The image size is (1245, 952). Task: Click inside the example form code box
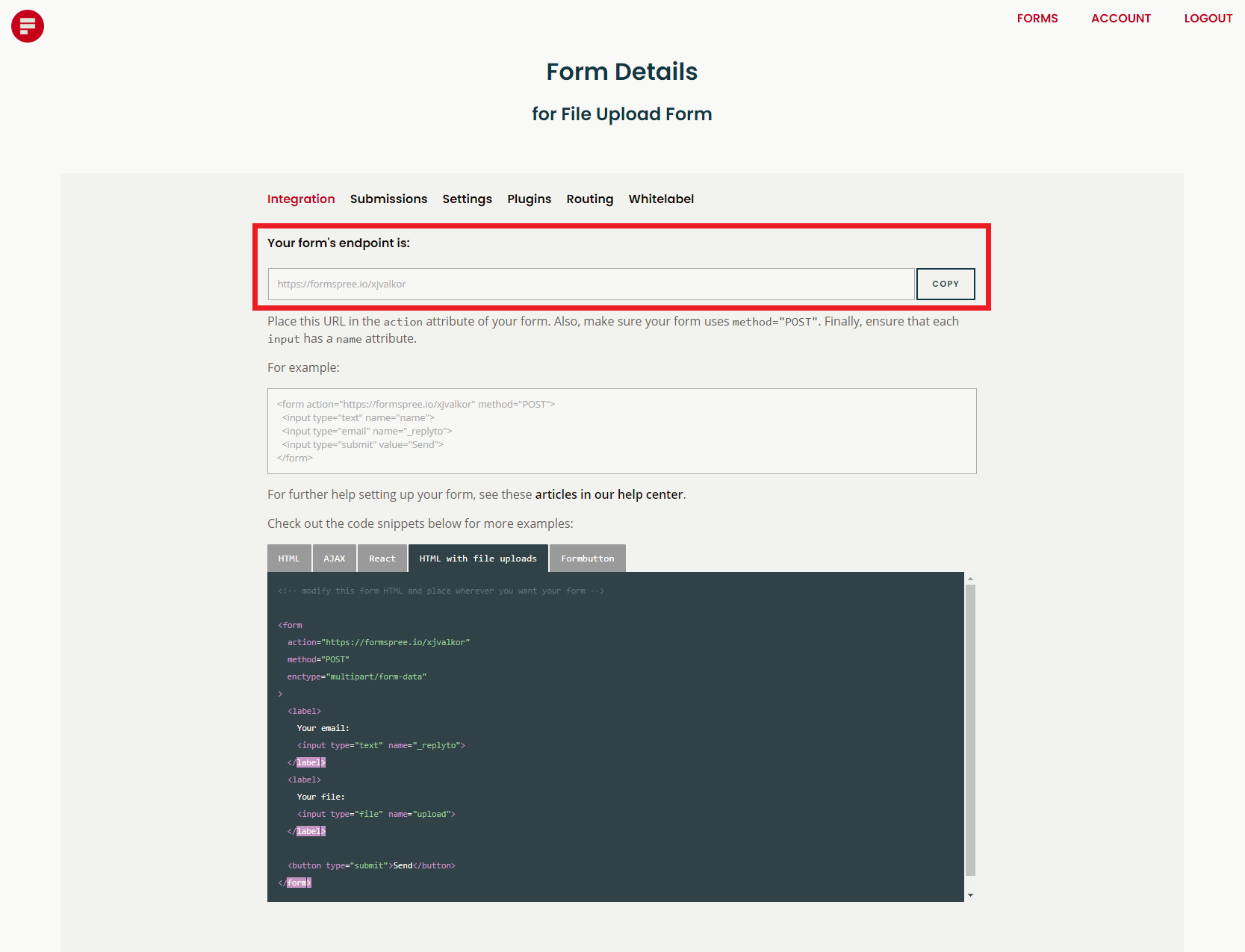621,431
